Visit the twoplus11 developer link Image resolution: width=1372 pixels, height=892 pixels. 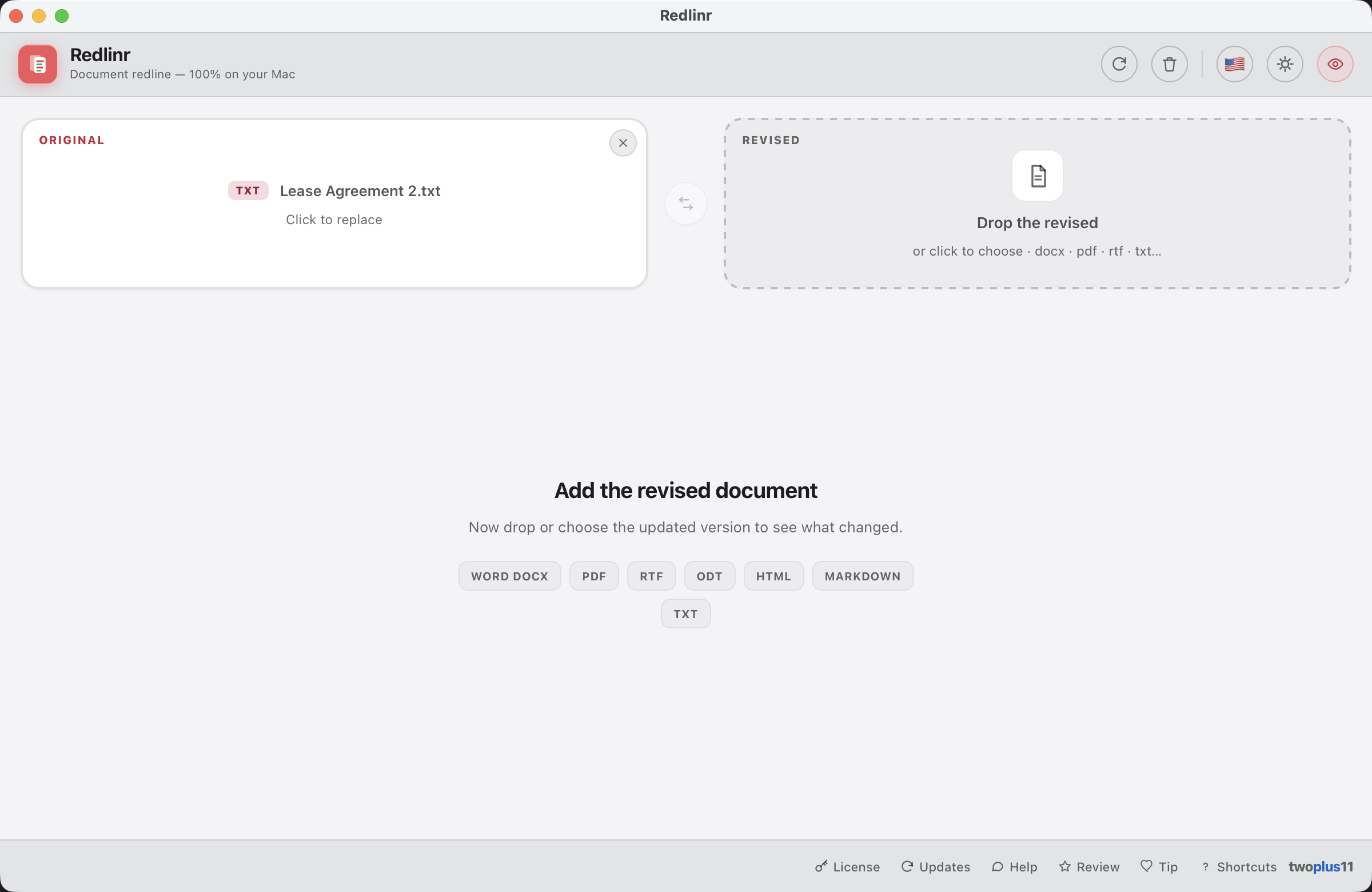[1321, 867]
